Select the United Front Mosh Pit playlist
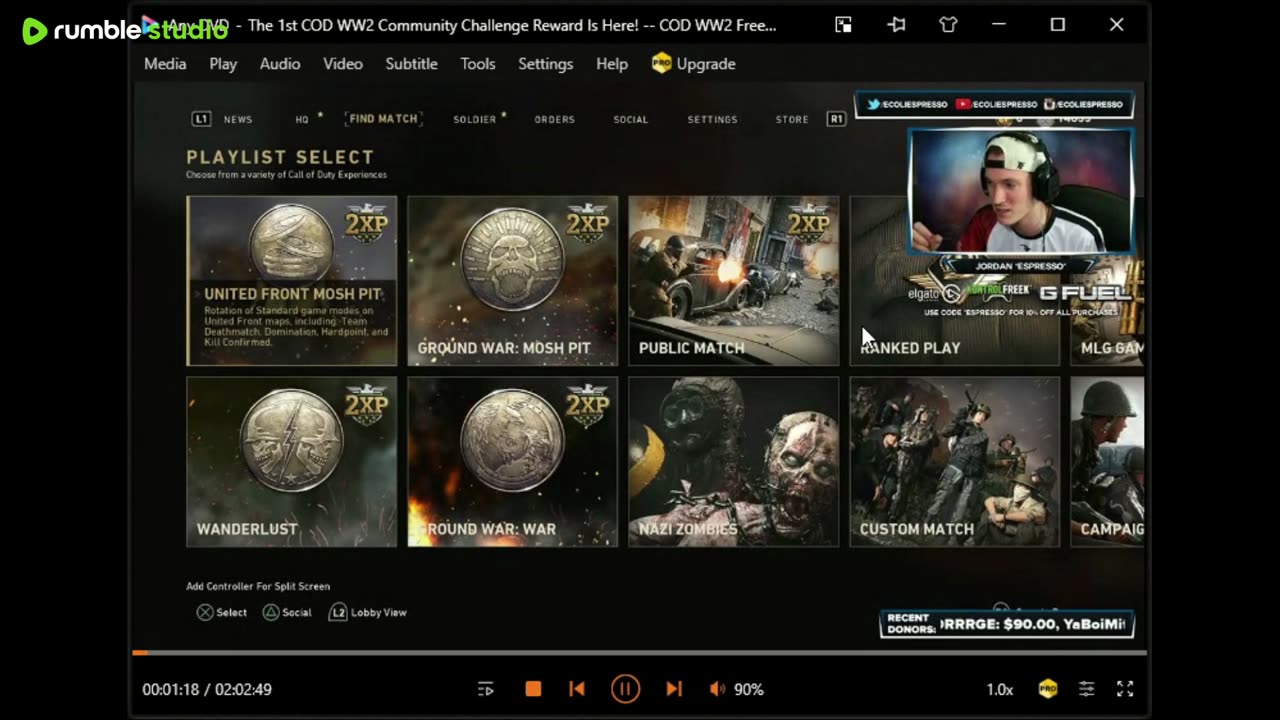 pyautogui.click(x=292, y=281)
